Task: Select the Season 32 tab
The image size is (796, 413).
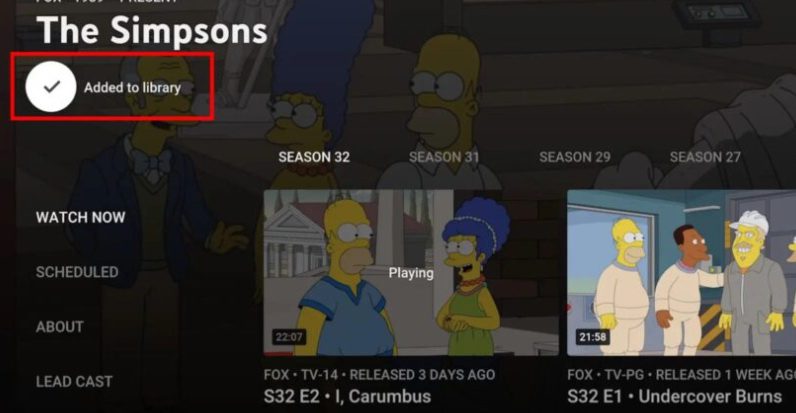Action: tap(314, 157)
